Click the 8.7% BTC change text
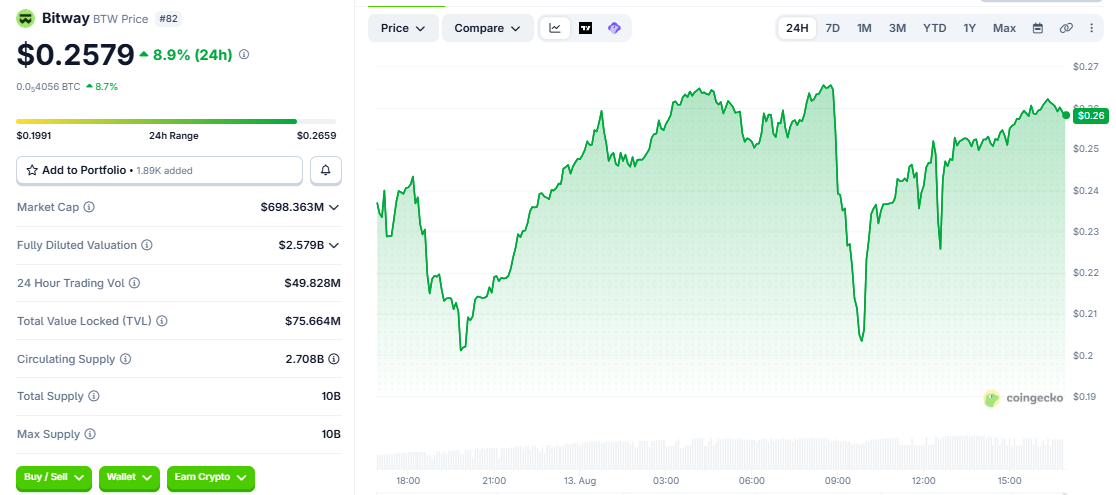 (x=106, y=87)
